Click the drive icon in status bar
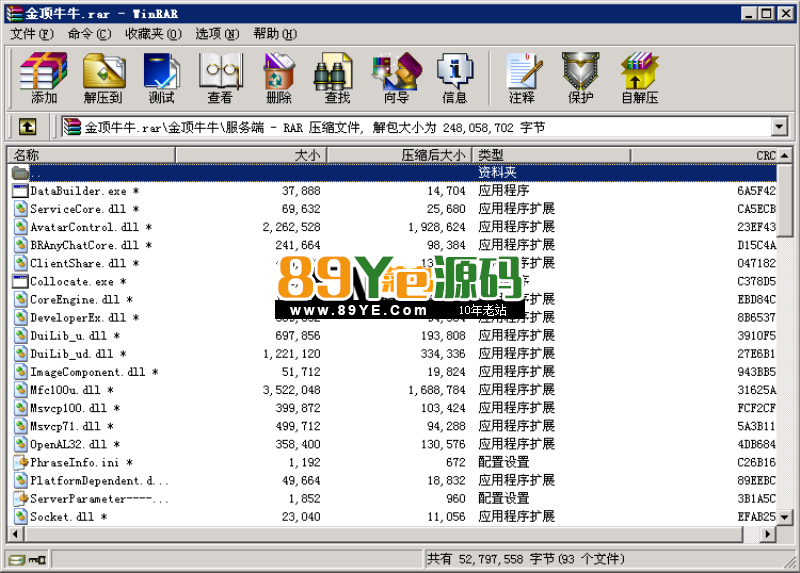This screenshot has width=800, height=573. coord(17,560)
